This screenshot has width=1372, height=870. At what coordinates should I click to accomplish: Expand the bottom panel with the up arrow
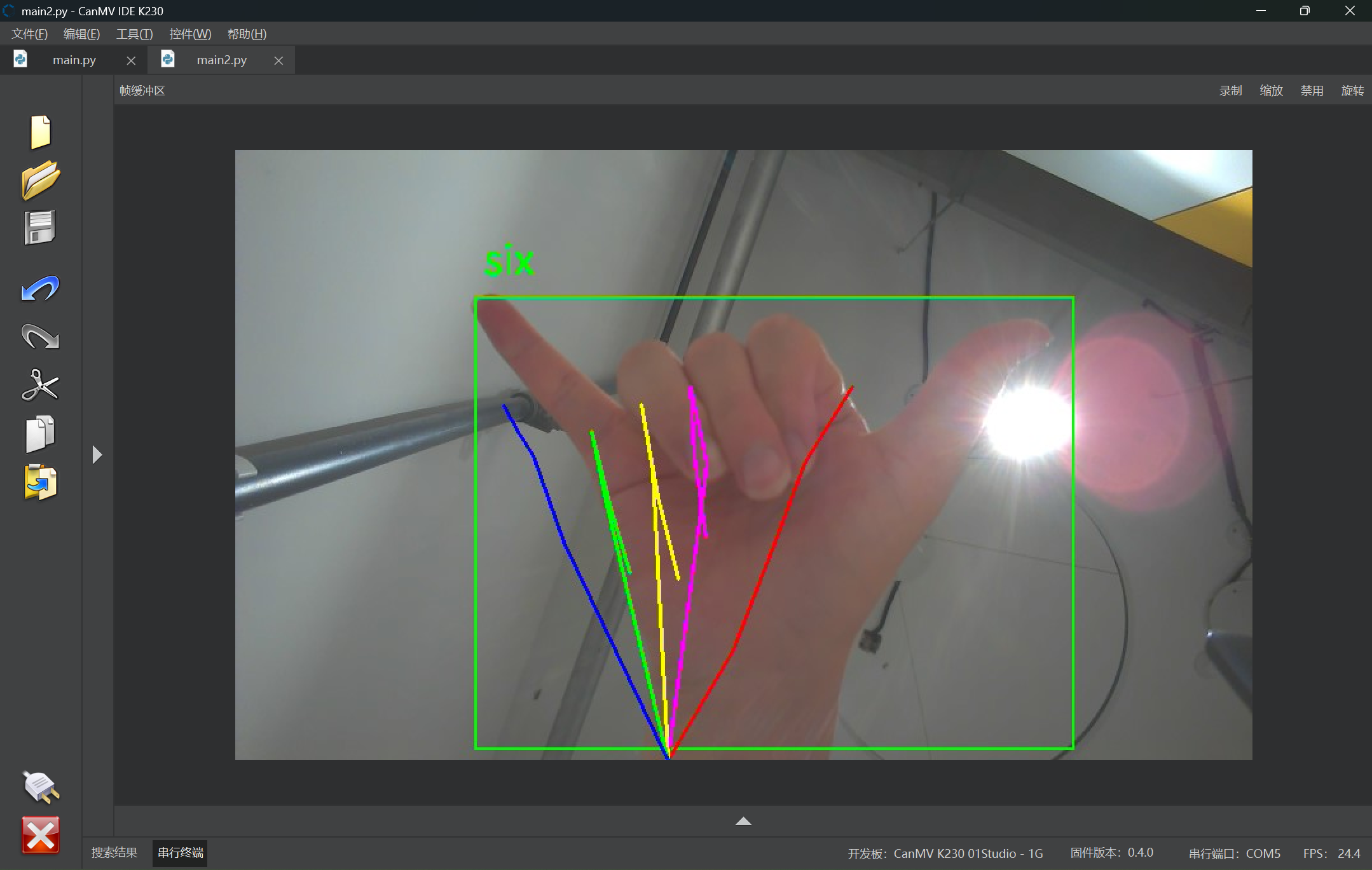coord(743,821)
